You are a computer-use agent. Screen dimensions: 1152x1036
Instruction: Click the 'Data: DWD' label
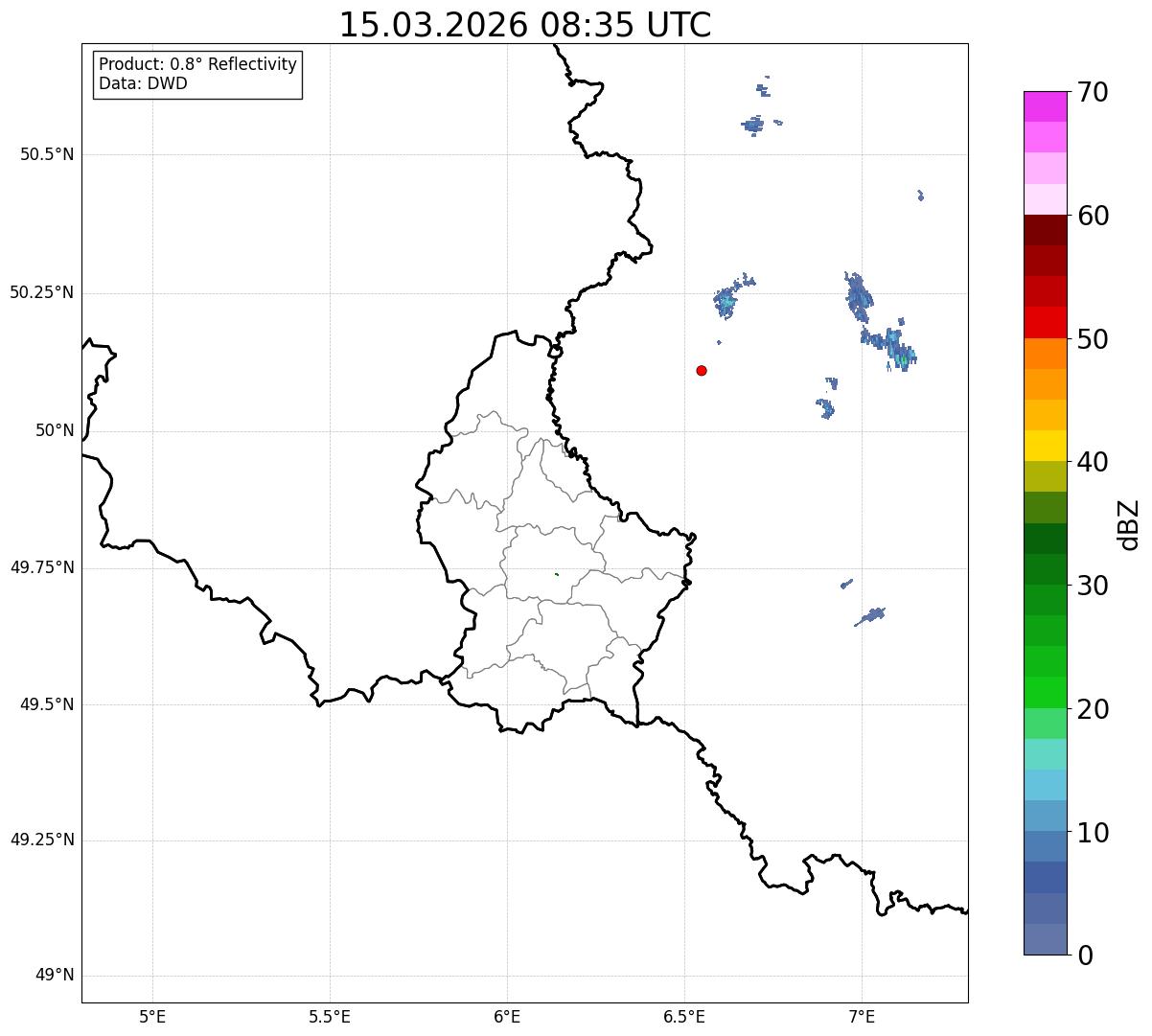pos(143,83)
